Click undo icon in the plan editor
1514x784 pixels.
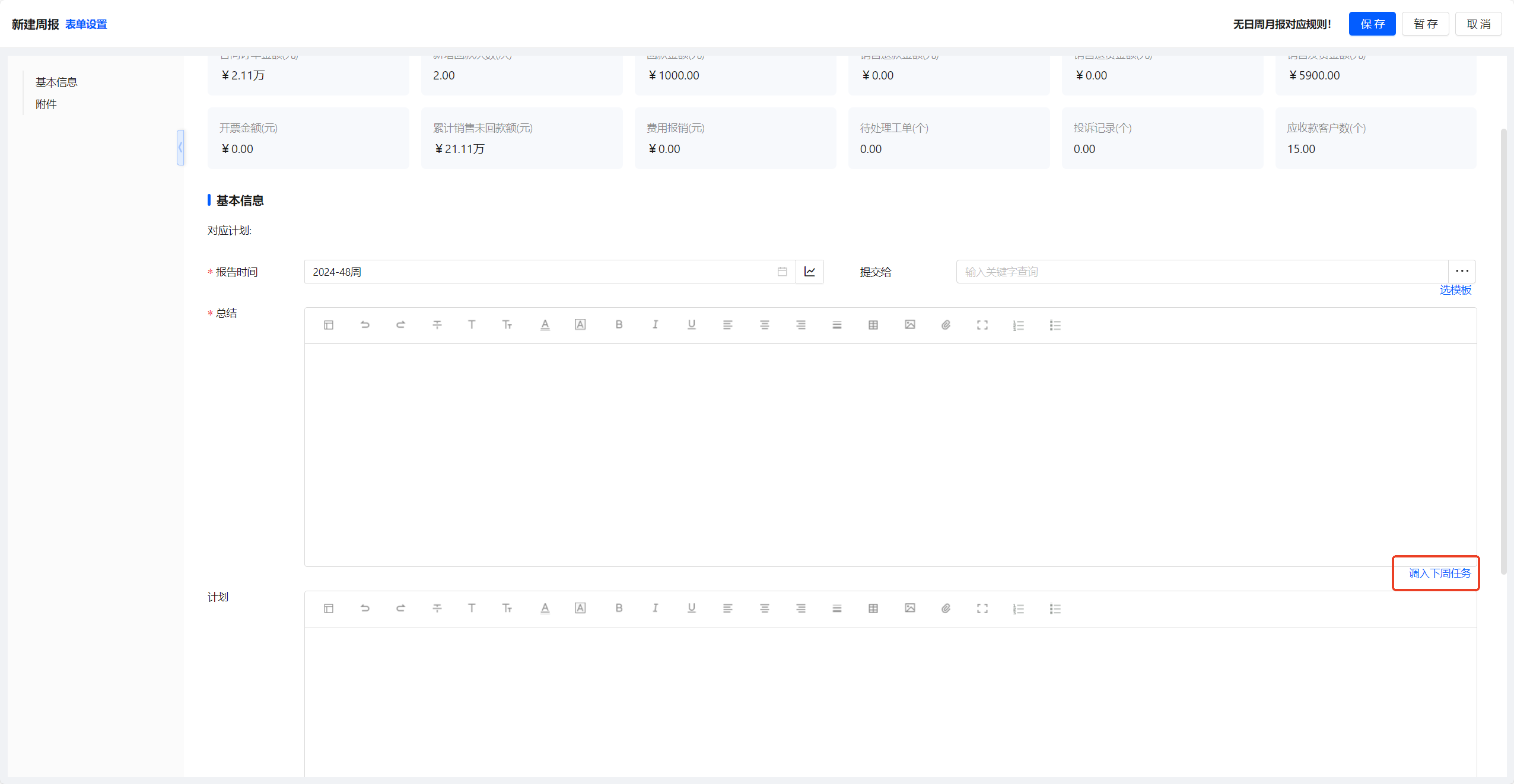365,608
